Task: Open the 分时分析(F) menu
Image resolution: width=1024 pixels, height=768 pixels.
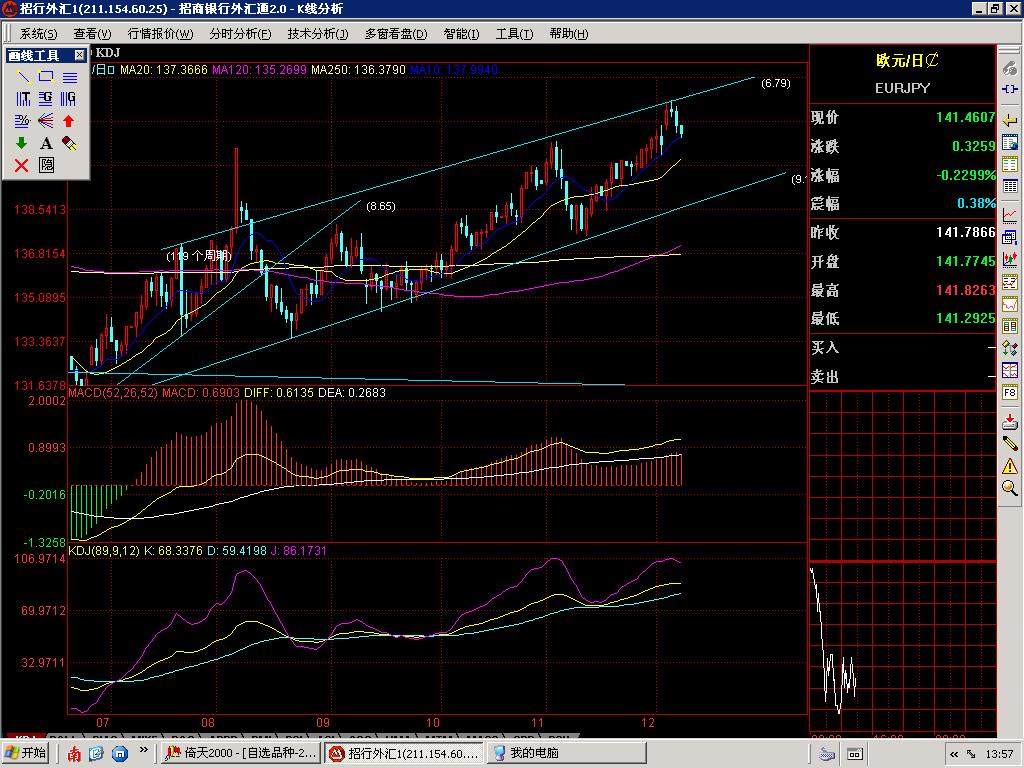Action: (240, 33)
